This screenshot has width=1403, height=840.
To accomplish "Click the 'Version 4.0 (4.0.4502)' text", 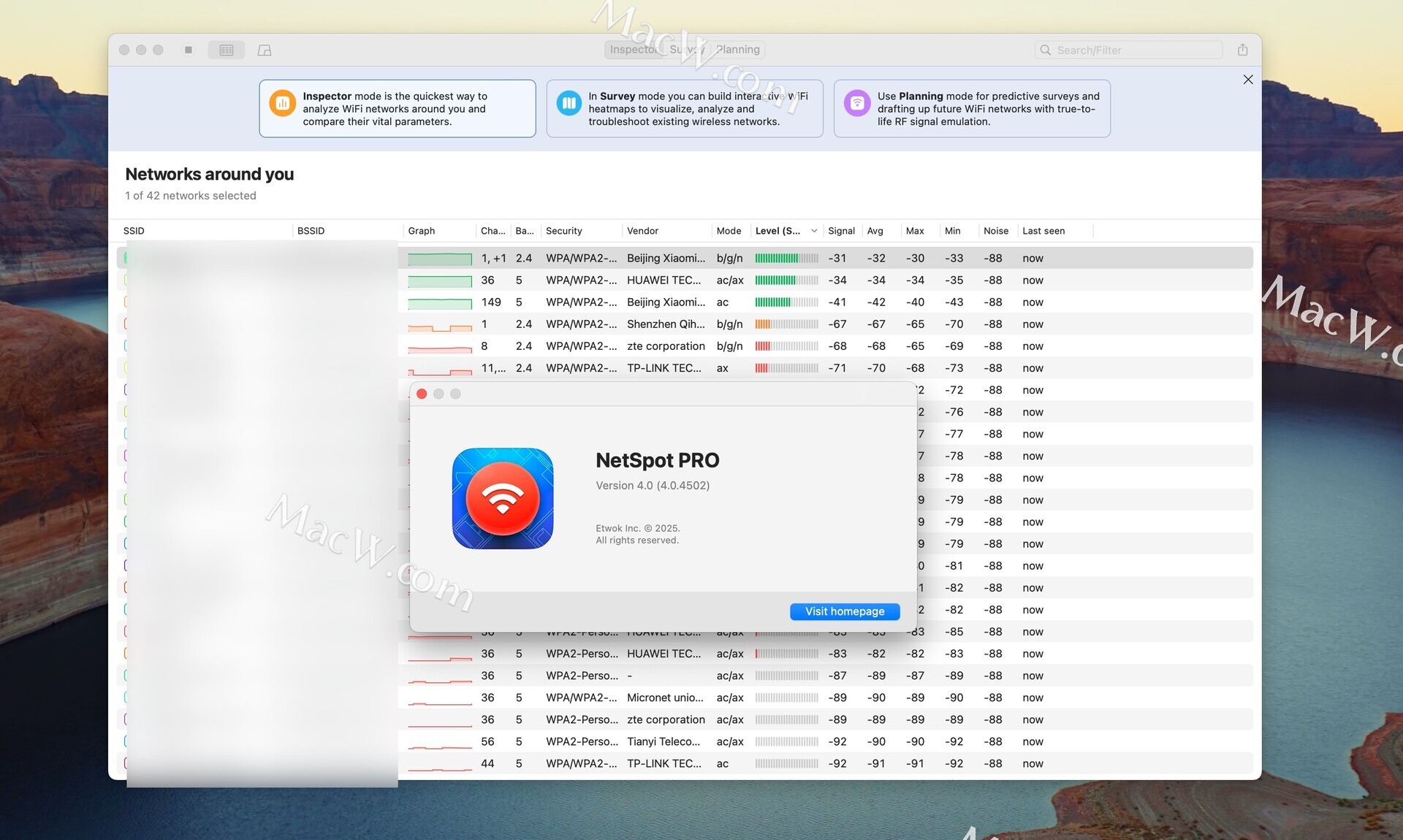I will point(653,485).
